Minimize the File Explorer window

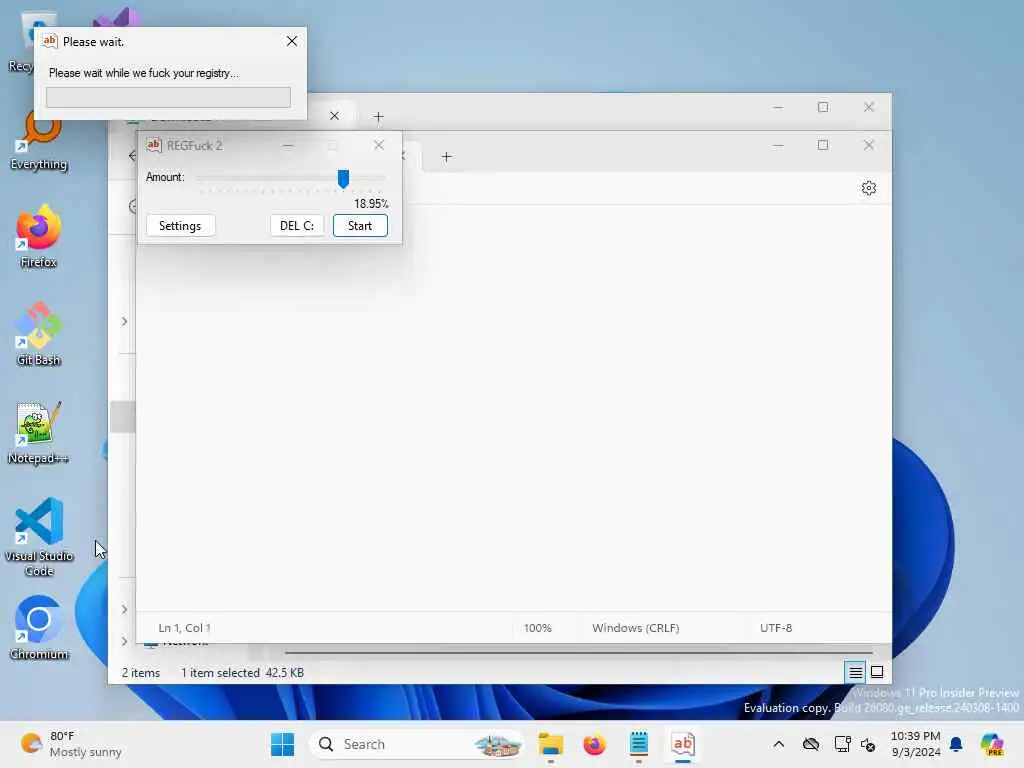(x=778, y=107)
